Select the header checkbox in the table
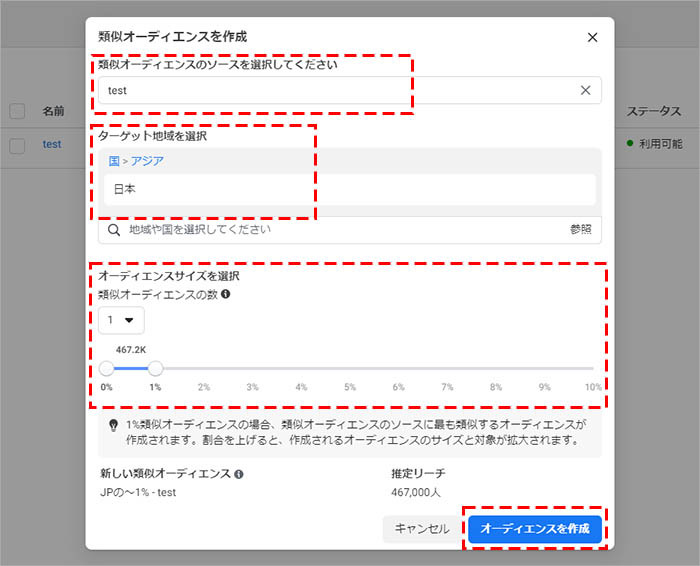This screenshot has width=700, height=566. pyautogui.click(x=17, y=111)
